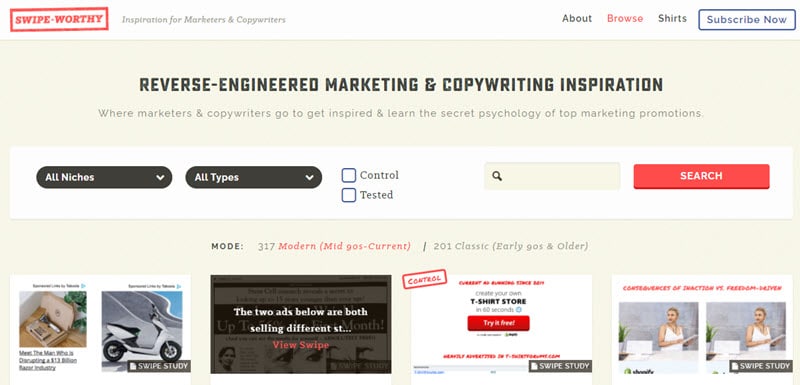Open the Shirts menu link
Viewport: 800px width, 385px height.
point(672,18)
